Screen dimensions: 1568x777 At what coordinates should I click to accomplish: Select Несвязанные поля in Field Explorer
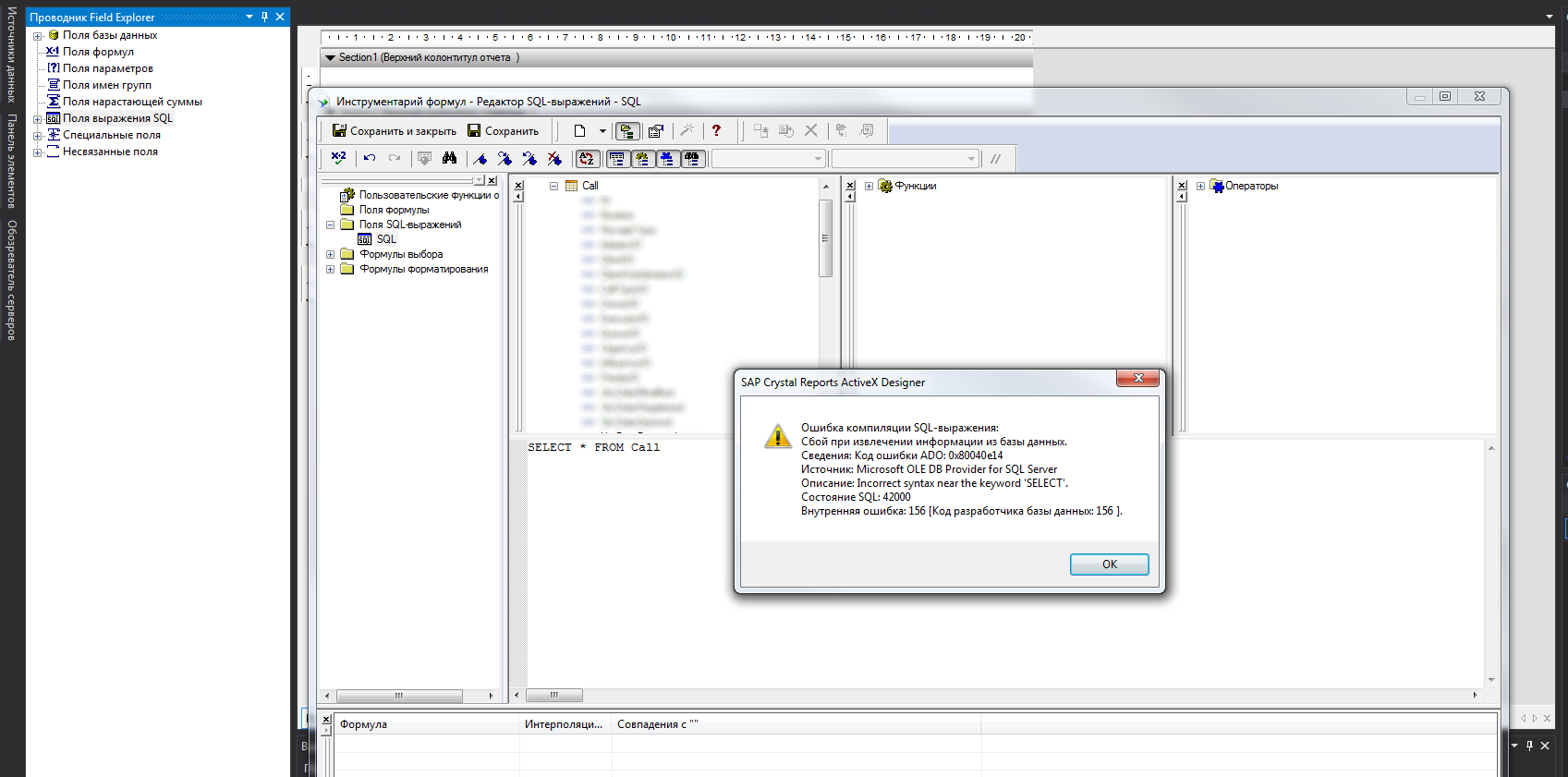point(110,152)
